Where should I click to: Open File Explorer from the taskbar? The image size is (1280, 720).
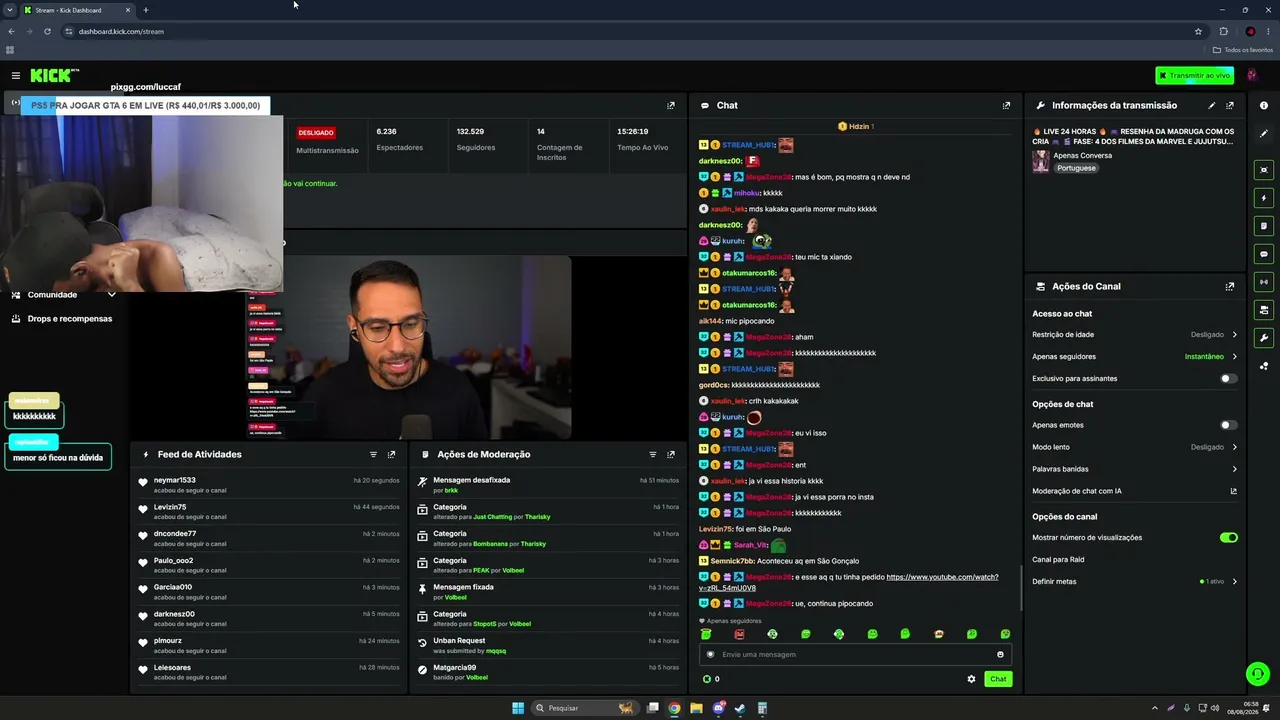(x=696, y=708)
